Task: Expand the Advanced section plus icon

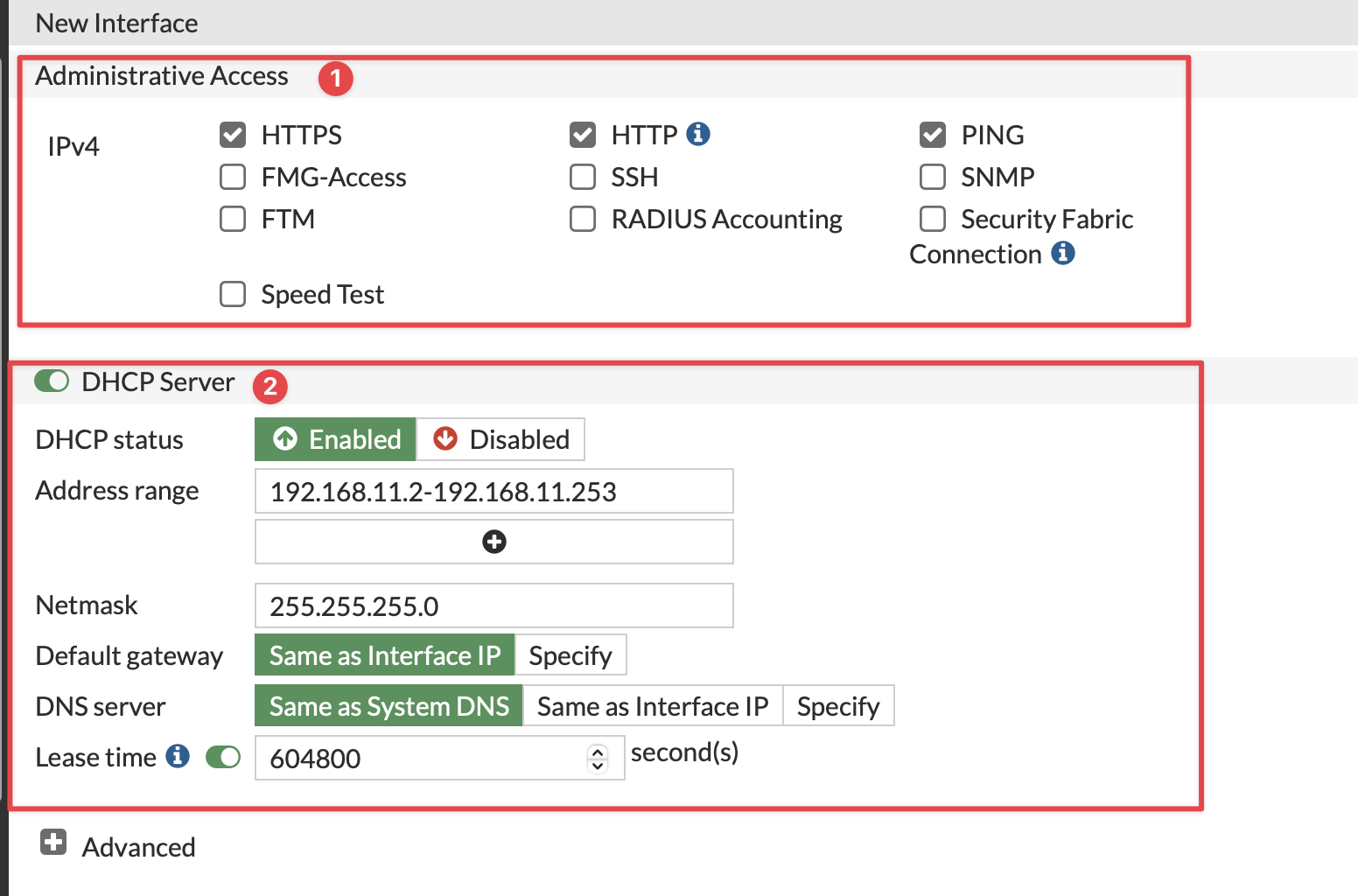Action: 53,843
